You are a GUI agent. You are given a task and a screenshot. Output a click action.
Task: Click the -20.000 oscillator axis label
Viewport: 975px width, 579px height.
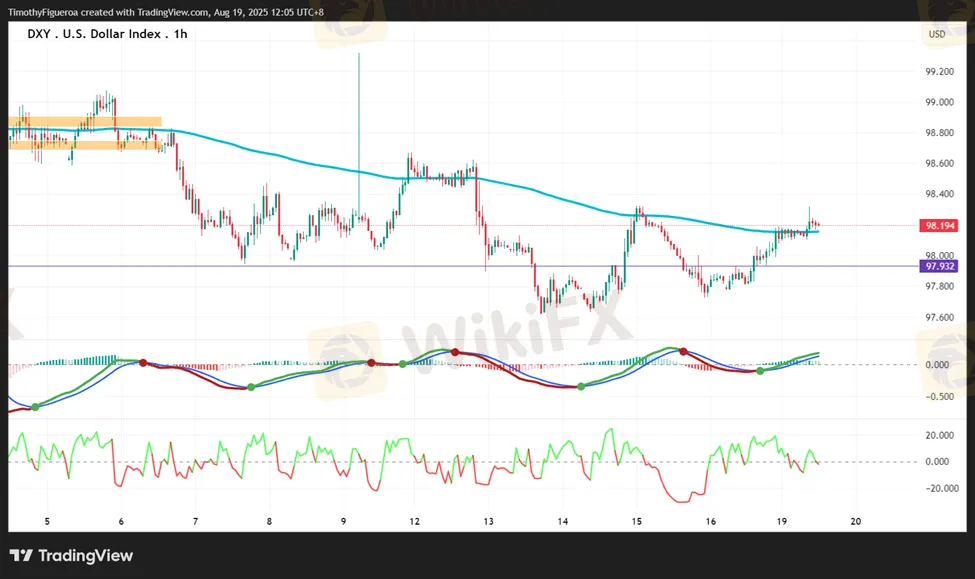(939, 488)
